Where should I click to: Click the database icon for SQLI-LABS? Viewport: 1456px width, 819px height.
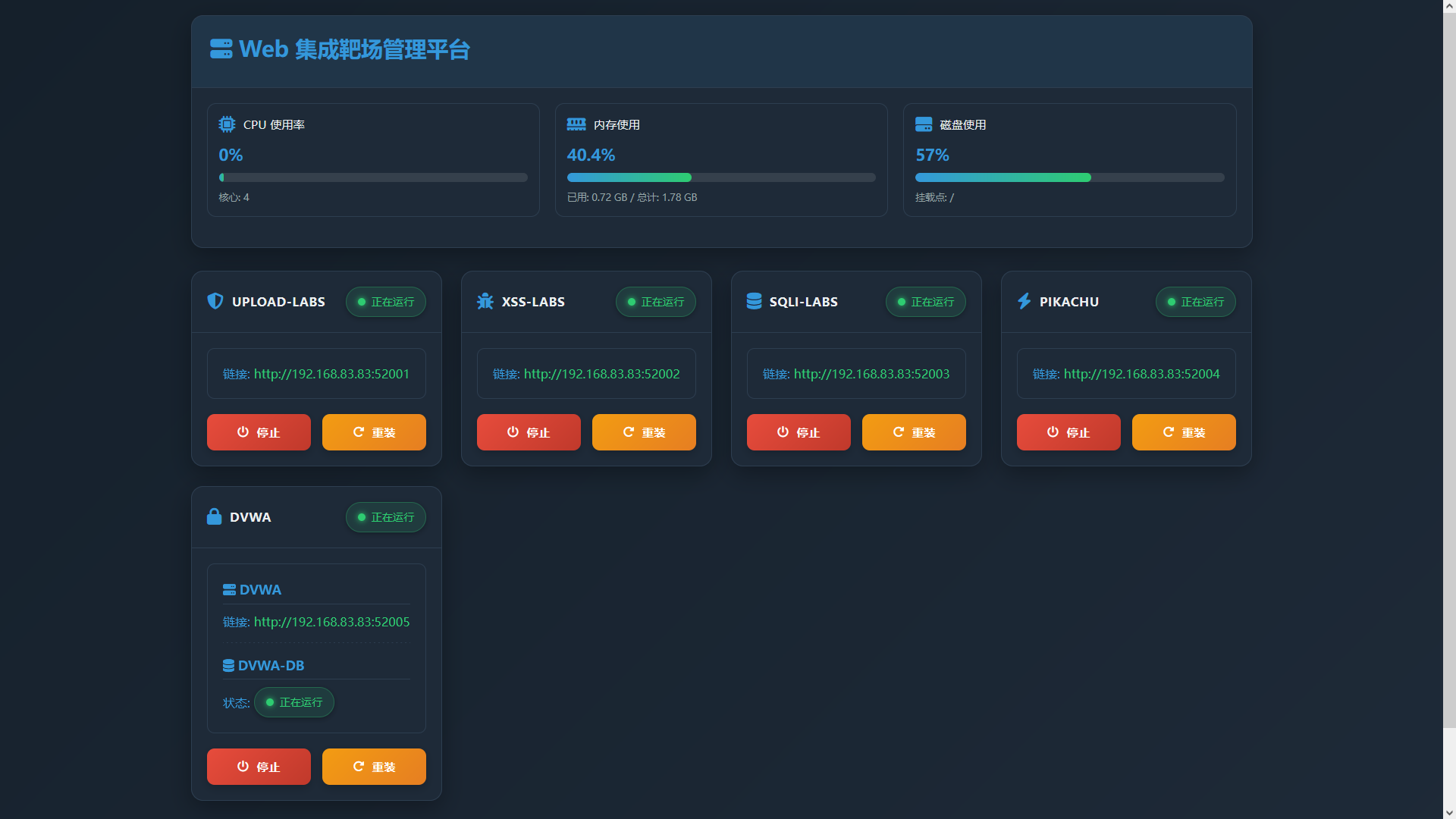point(754,301)
